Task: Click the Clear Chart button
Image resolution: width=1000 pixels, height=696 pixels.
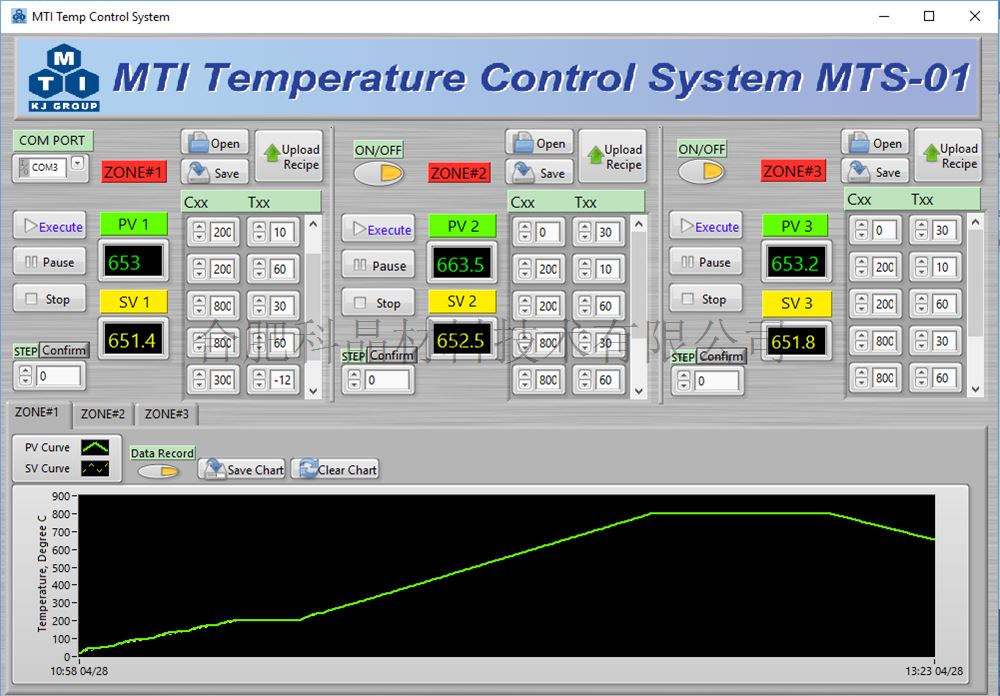Action: coord(335,469)
